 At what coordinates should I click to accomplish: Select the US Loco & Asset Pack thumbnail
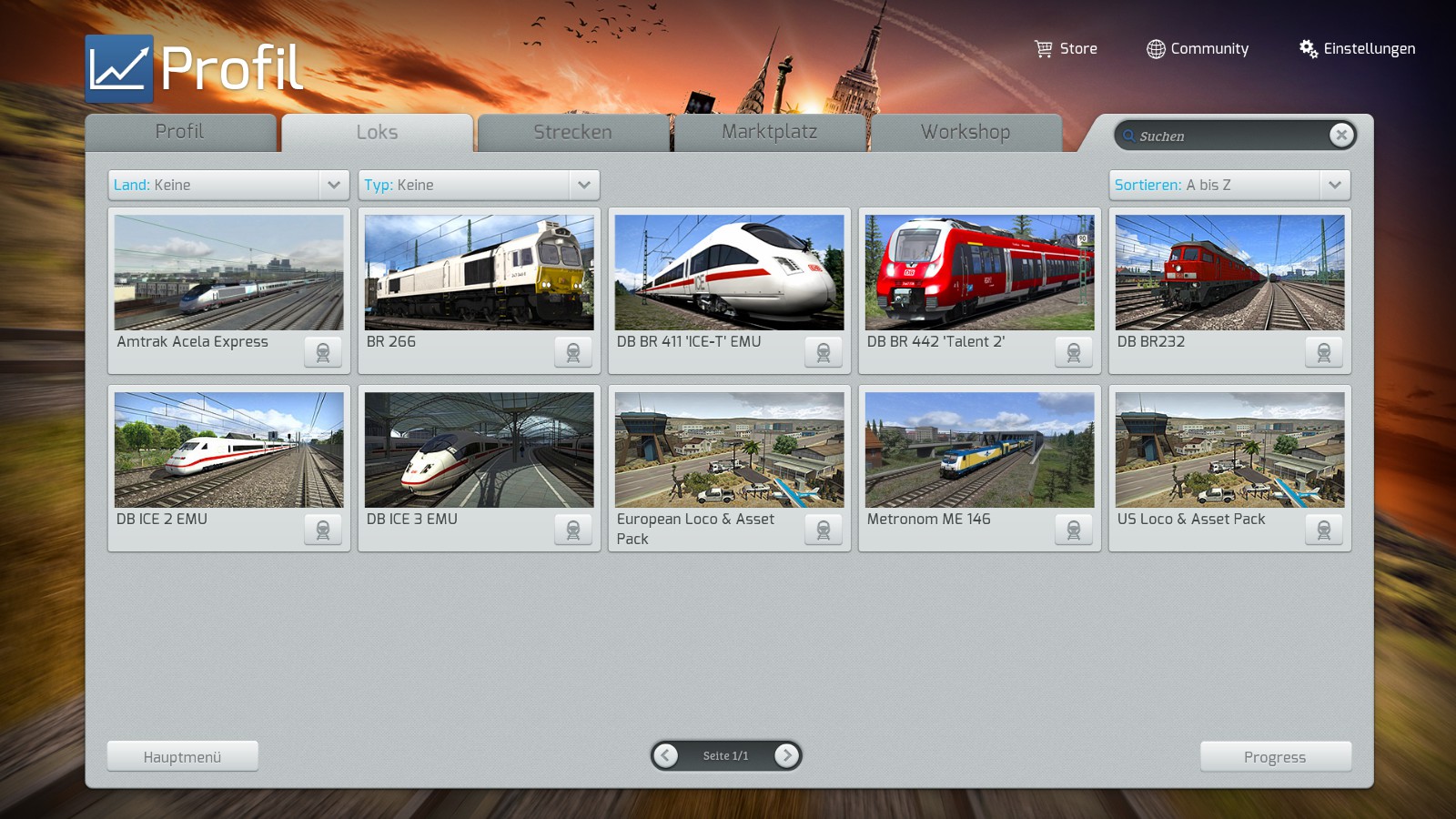(1230, 450)
